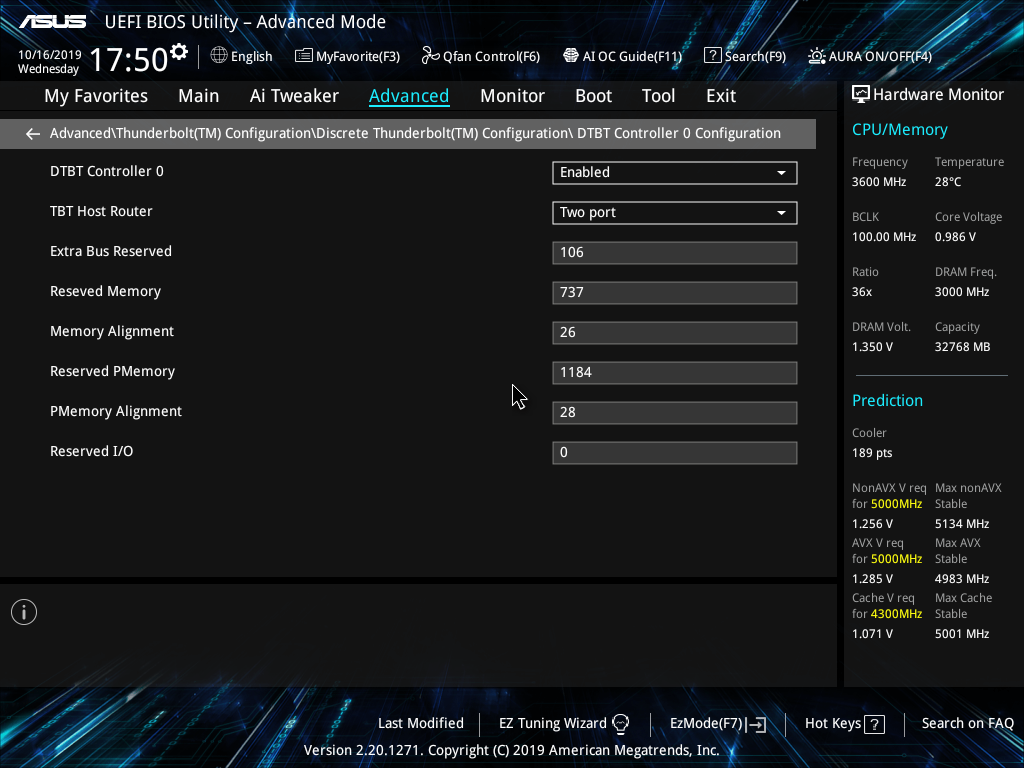The image size is (1024, 768).
Task: Click the back arrow in breadcrumb bar
Action: coord(33,134)
